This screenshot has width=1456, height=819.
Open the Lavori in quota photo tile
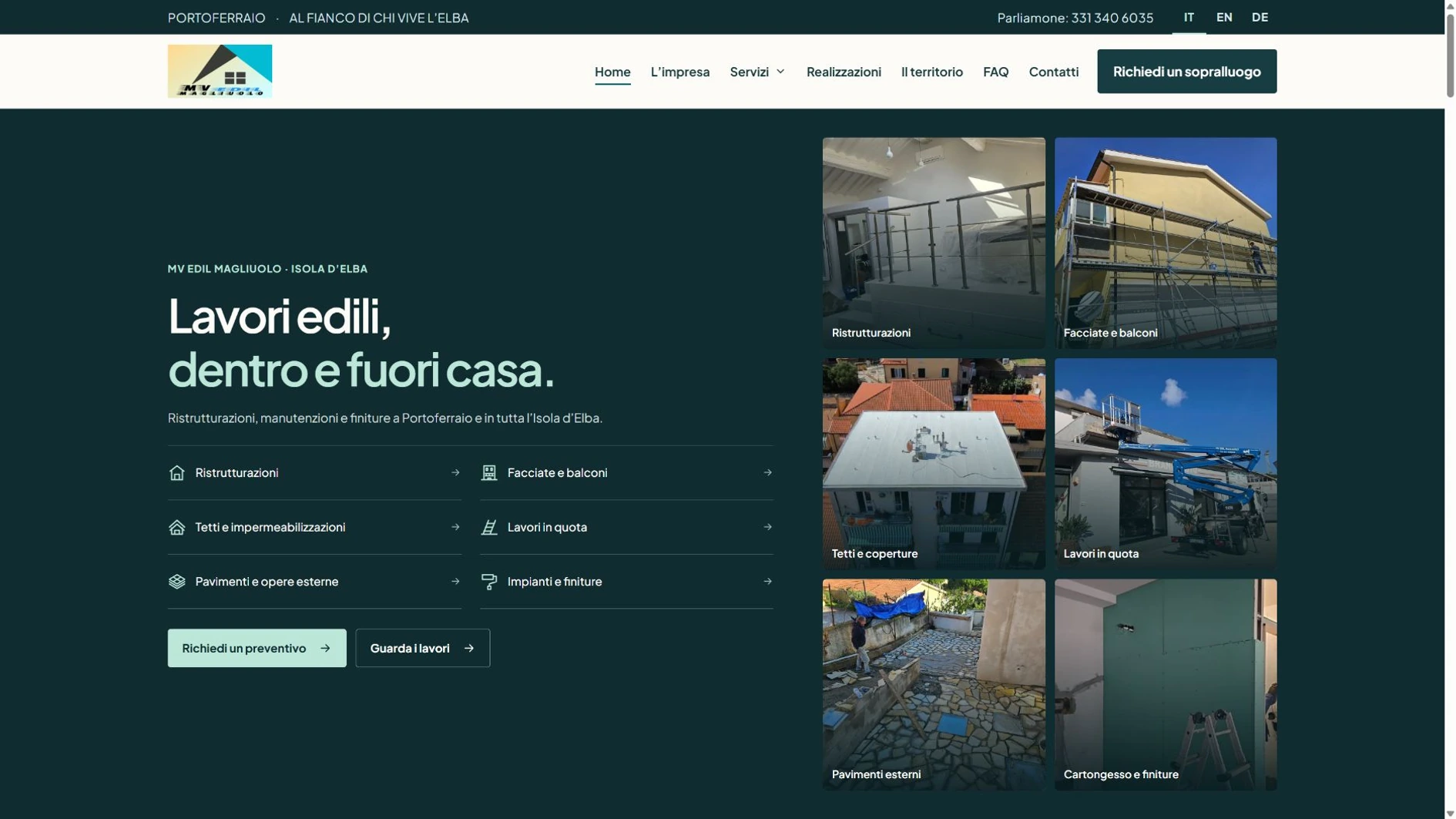1166,464
